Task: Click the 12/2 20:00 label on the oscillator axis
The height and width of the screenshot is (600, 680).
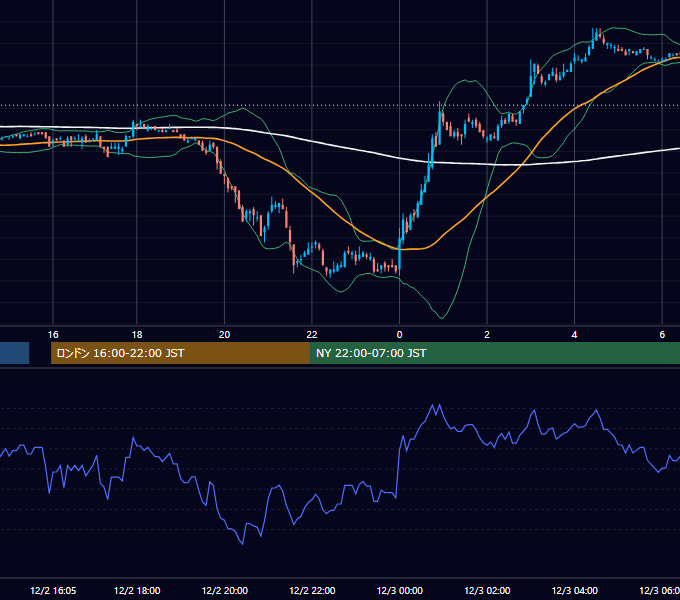Action: 225,590
